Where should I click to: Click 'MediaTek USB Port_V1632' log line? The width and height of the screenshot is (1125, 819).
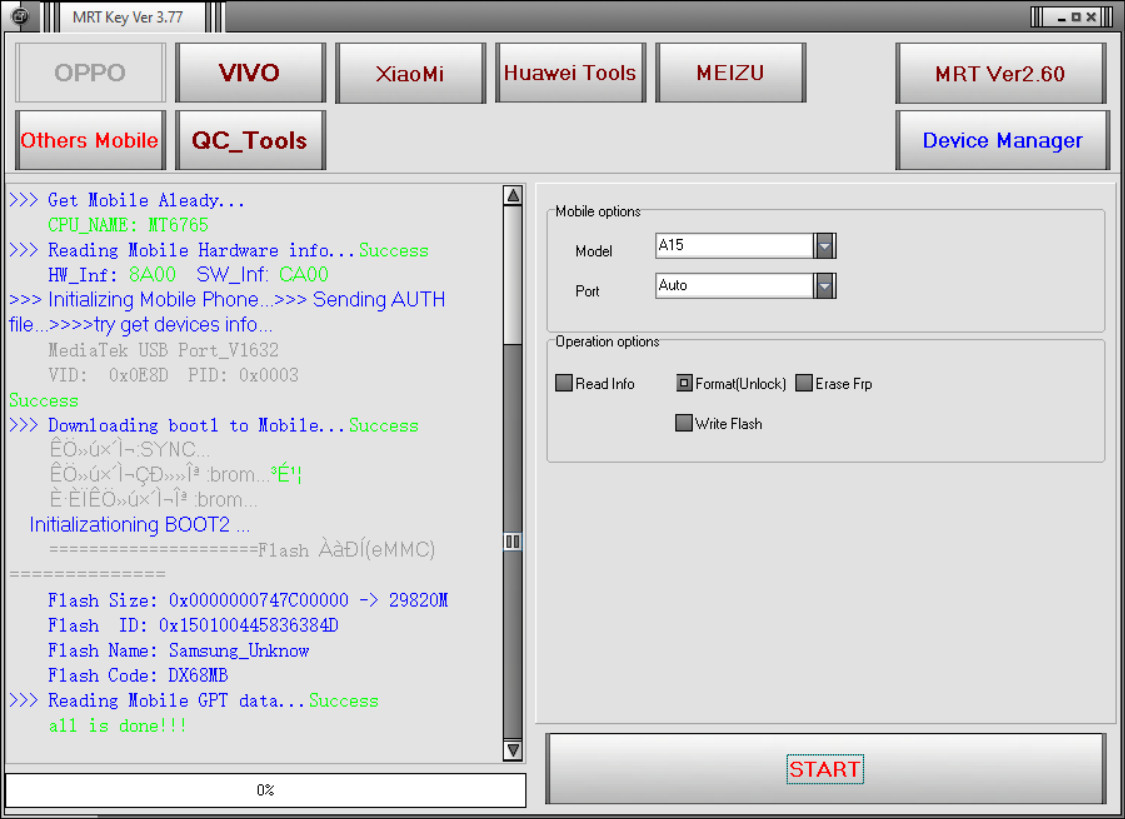point(163,350)
